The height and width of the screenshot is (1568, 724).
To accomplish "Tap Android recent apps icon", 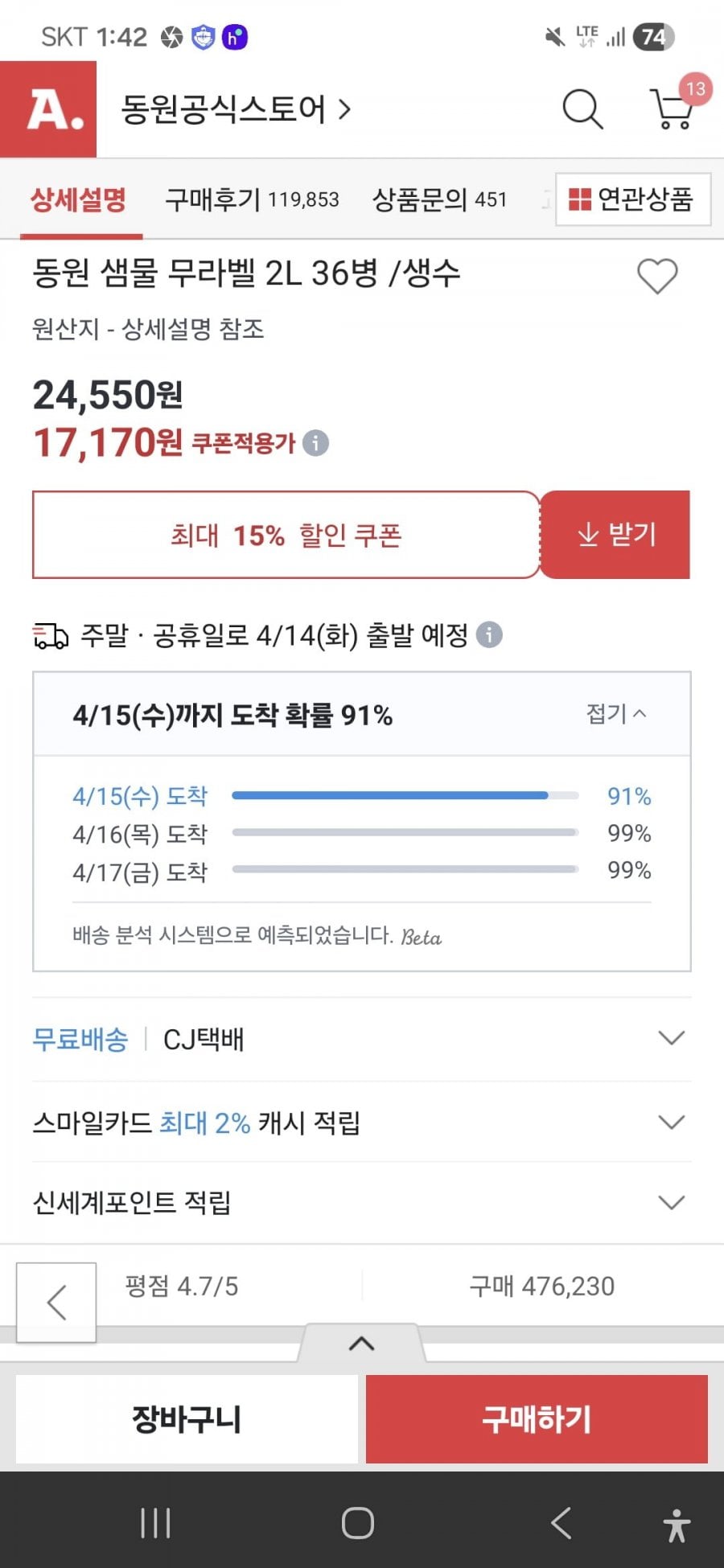I will tap(155, 1522).
